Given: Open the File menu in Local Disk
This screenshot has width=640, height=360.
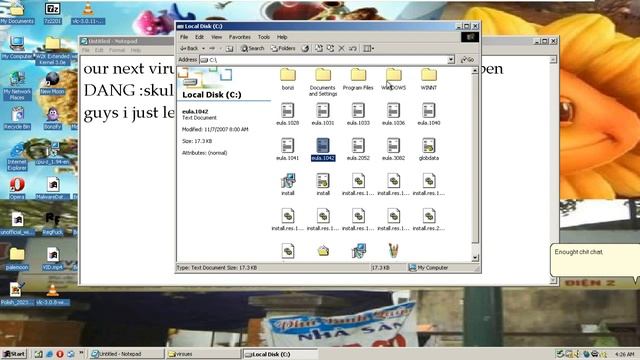Looking at the screenshot, I should 184,37.
